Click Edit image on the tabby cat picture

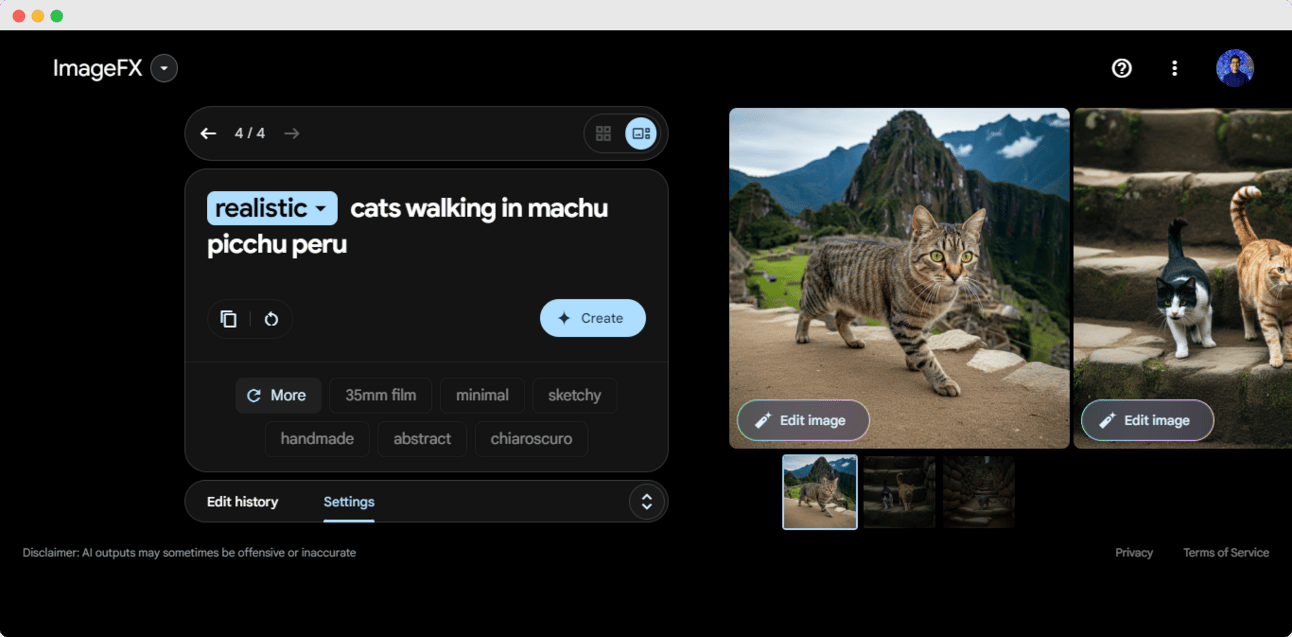point(803,420)
